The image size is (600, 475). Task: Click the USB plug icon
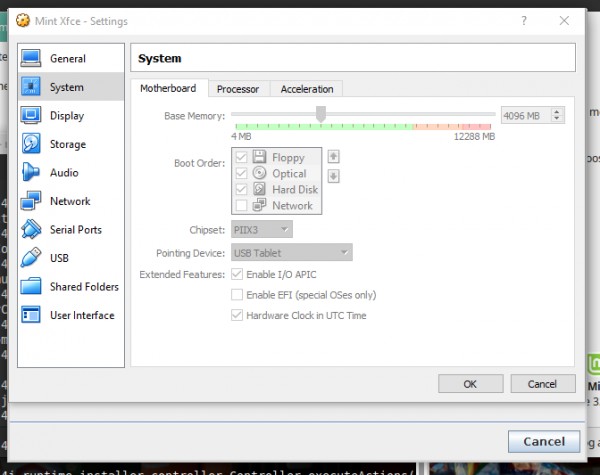pos(31,258)
